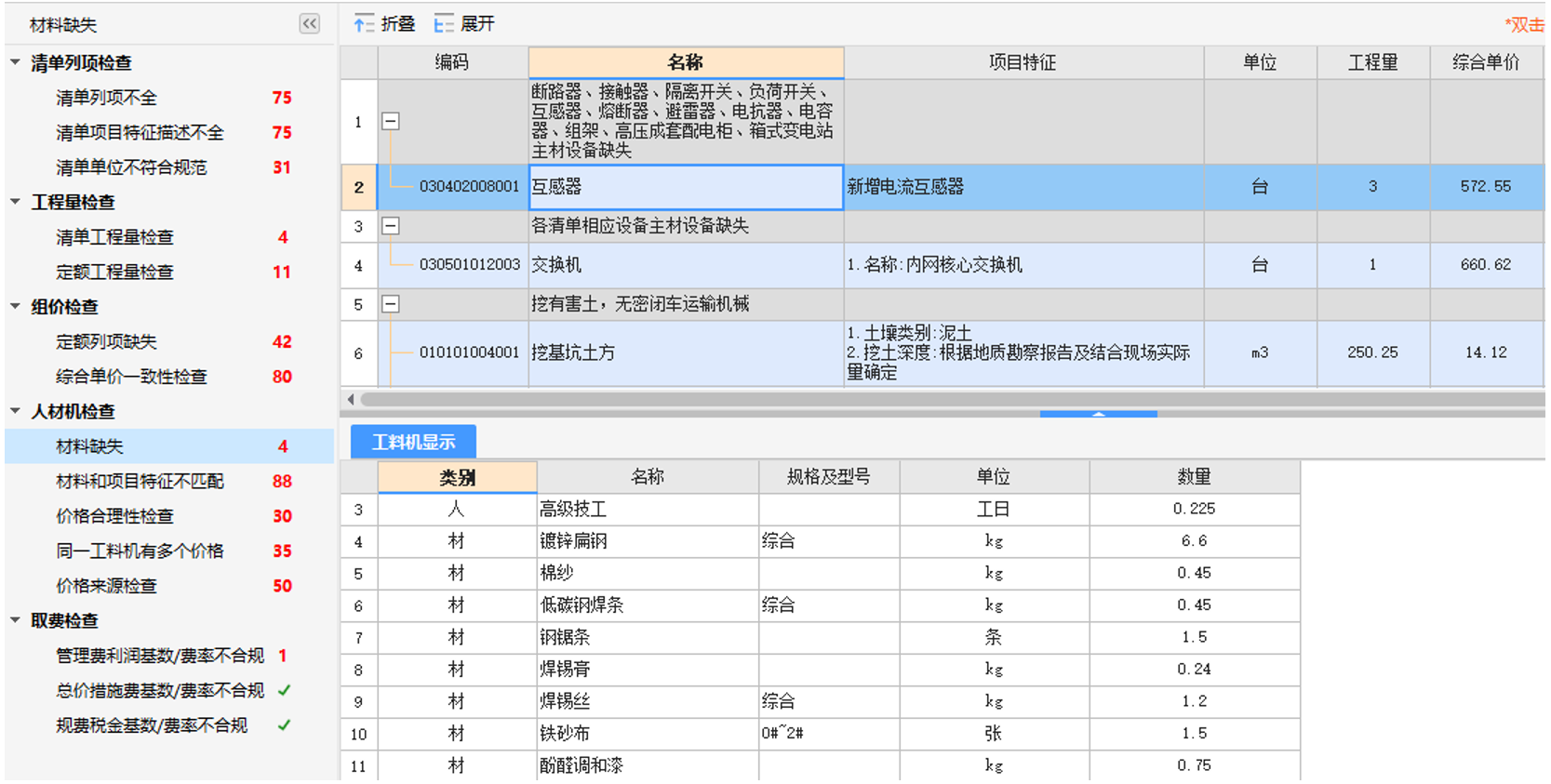This screenshot has width=1551, height=784.
Task: Click 交换机 name cell
Action: [686, 265]
